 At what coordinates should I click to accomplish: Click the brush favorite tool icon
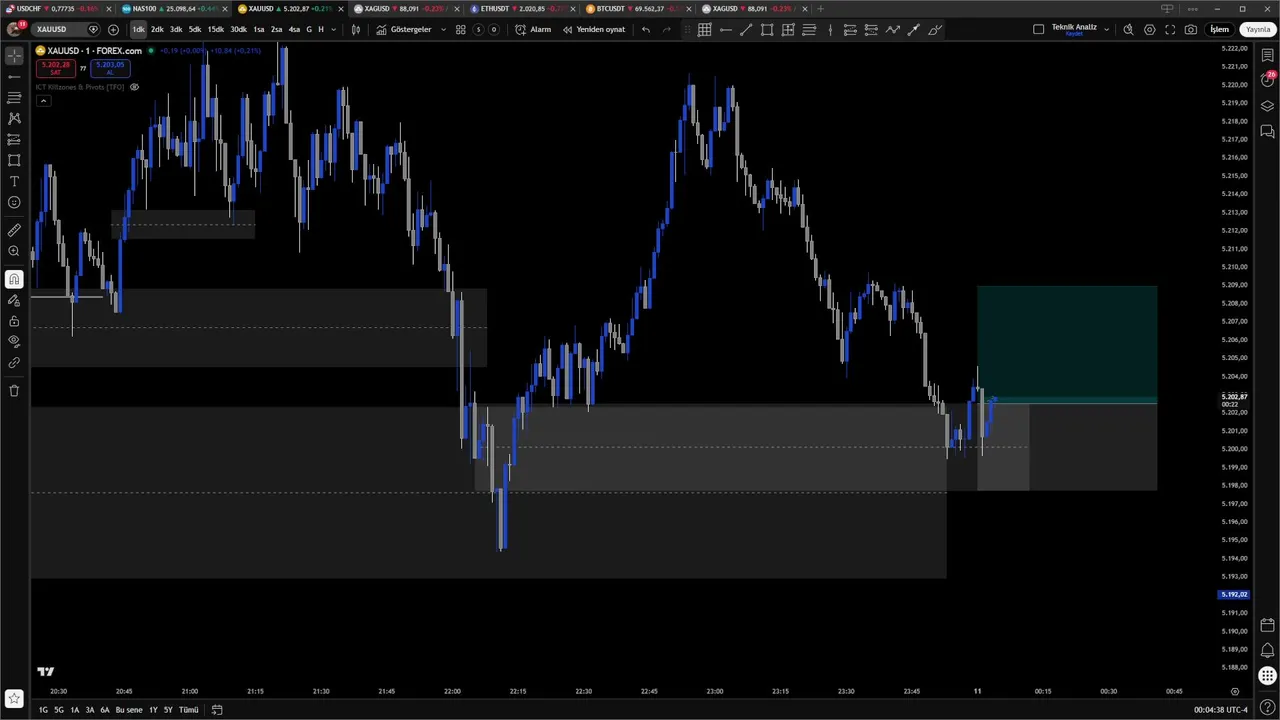click(x=934, y=29)
